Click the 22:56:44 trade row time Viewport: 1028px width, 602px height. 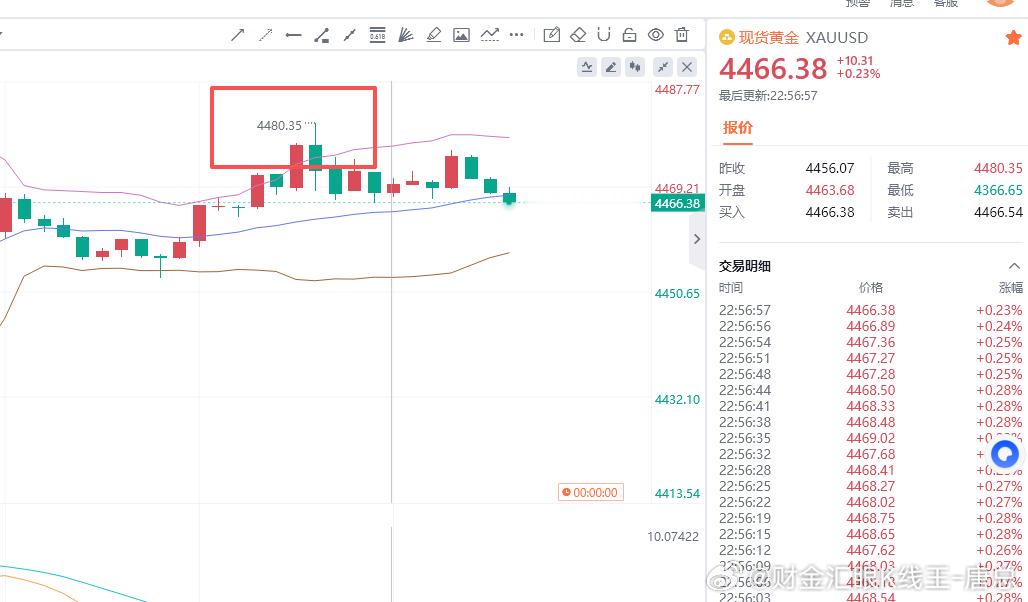pyautogui.click(x=745, y=390)
